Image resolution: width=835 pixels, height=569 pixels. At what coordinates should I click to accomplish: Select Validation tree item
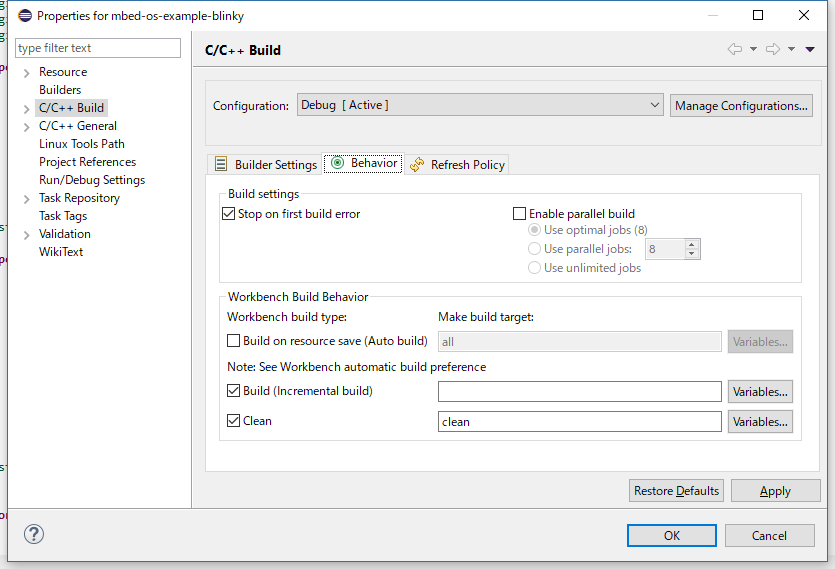tap(64, 233)
